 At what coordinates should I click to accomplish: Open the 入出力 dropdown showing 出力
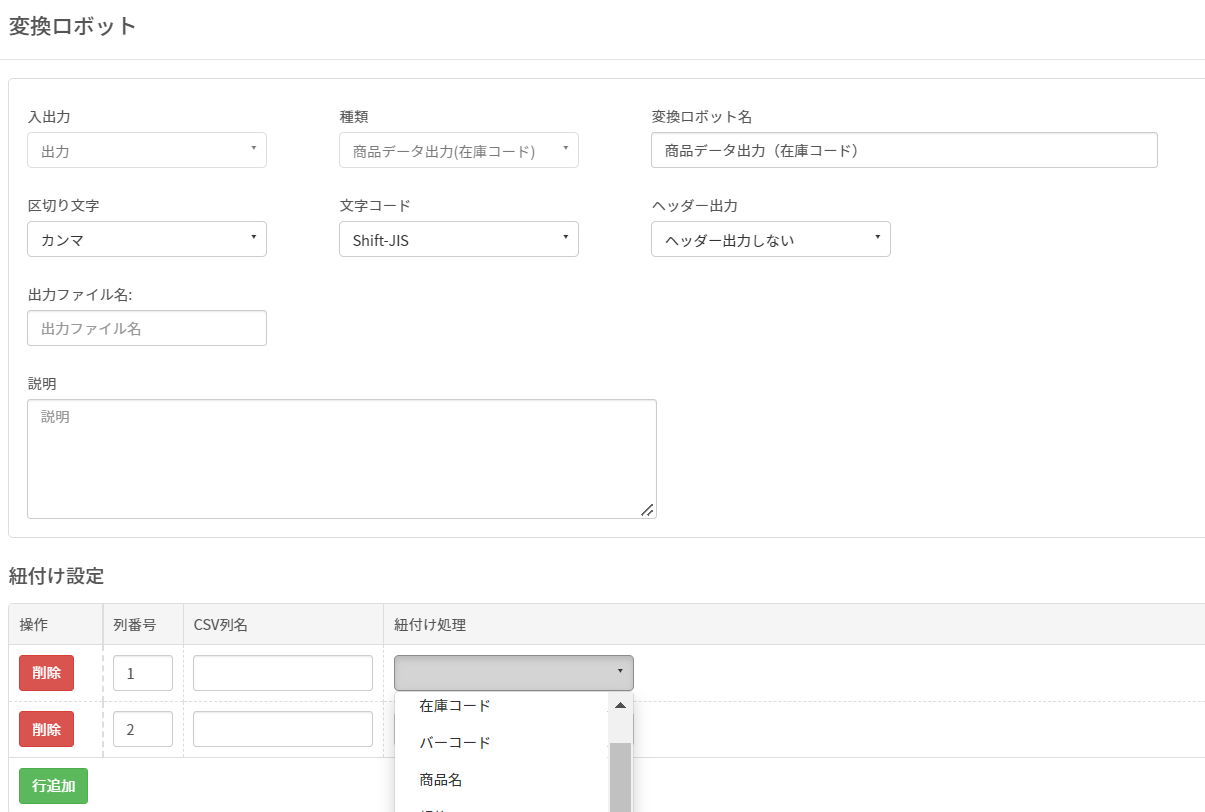[147, 150]
